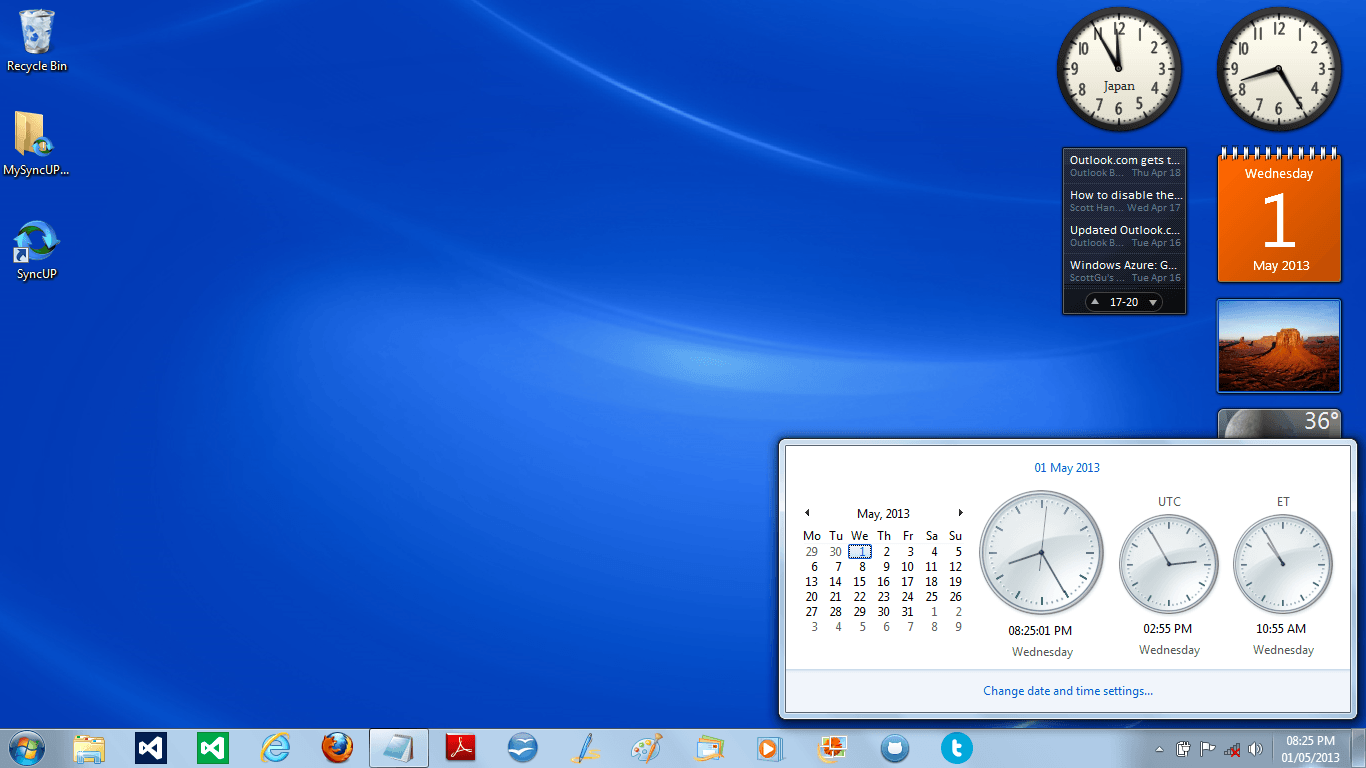Click the Change date and time settings link
Viewport: 1366px width, 768px height.
pos(1067,690)
